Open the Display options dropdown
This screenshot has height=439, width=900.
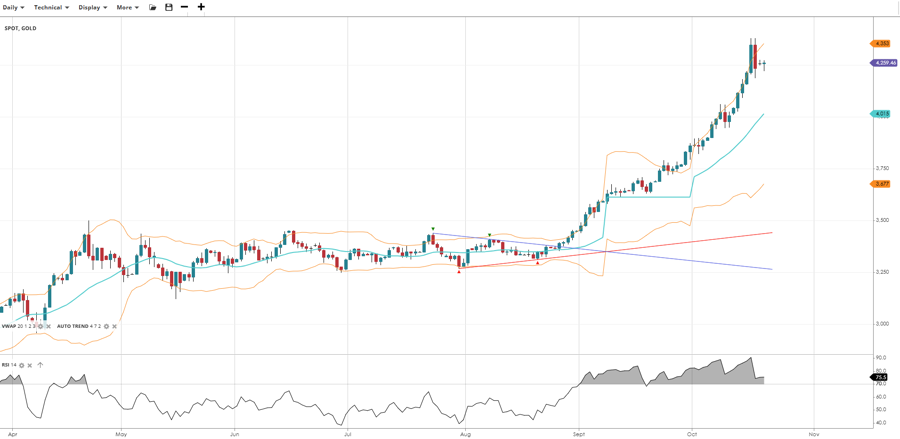92,7
